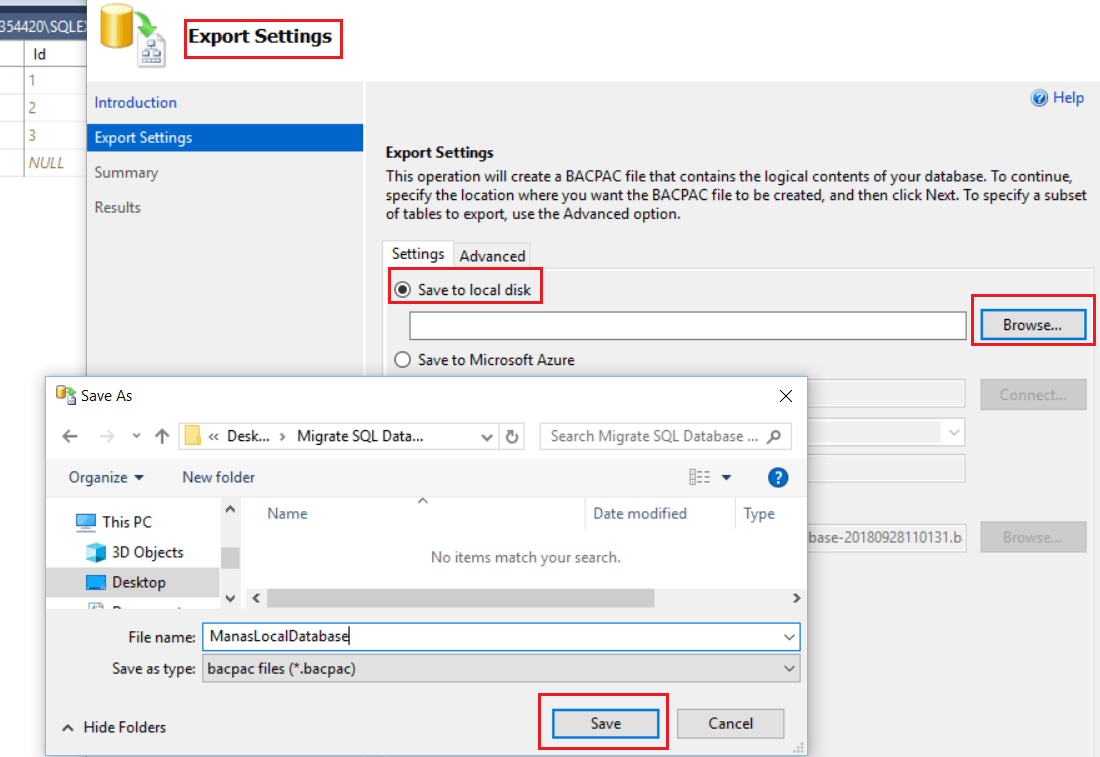Click grid cell with Id 3
Image resolution: width=1100 pixels, height=757 pixels.
55,135
